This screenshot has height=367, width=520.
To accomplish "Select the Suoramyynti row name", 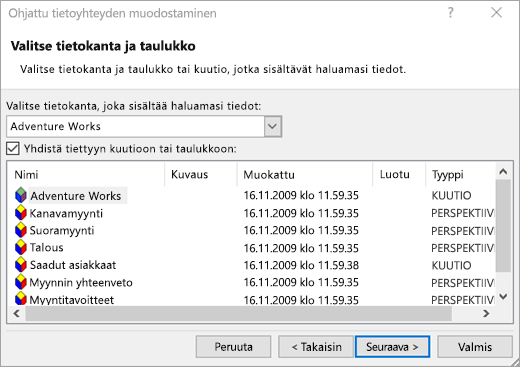I will click(62, 230).
